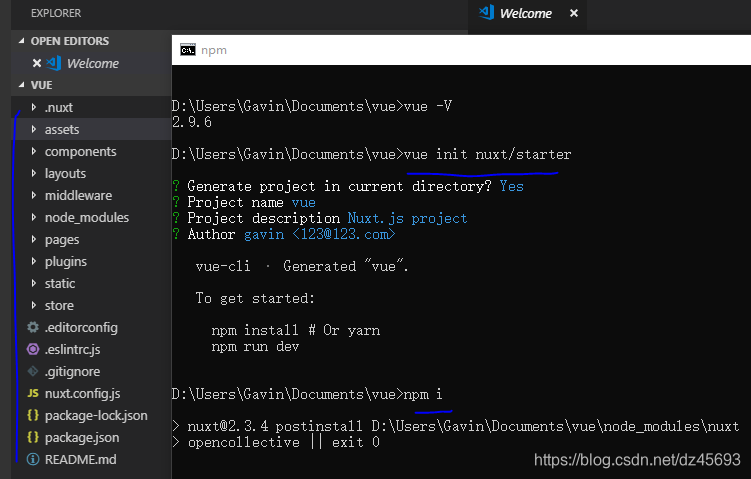The image size is (751, 479).
Task: Open the README.md file
Action: [91, 460]
